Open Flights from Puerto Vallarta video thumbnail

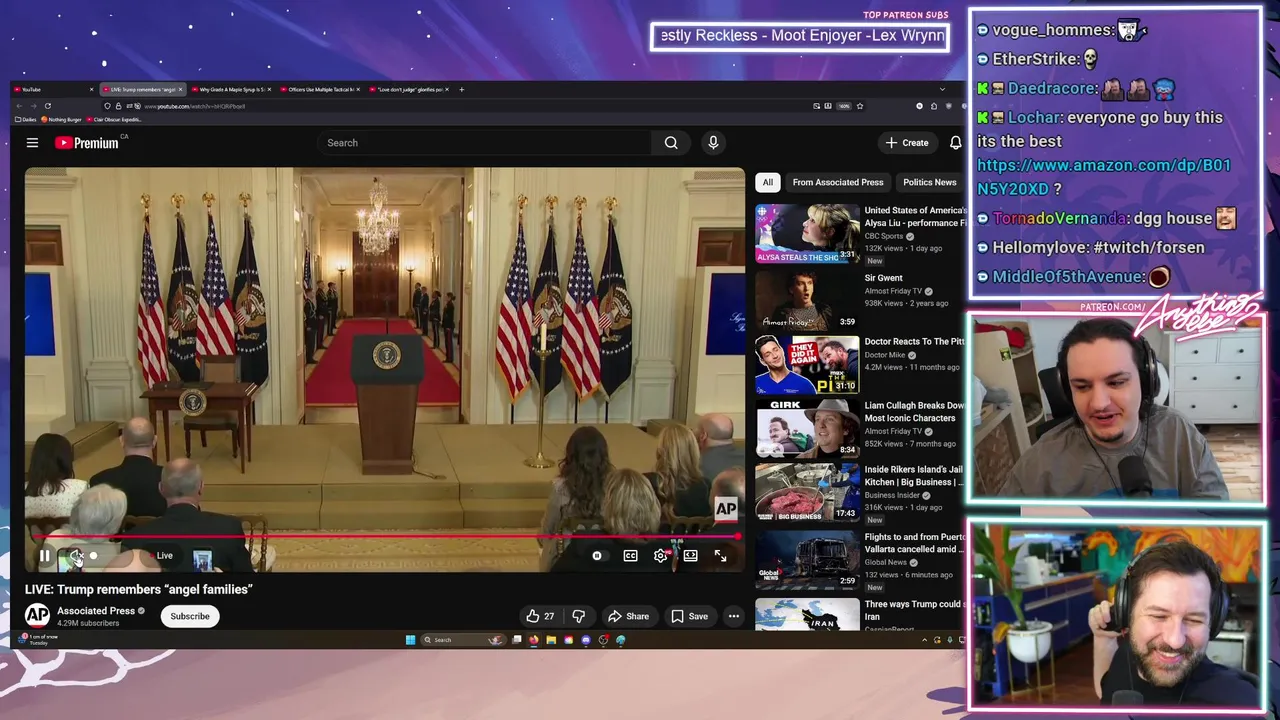click(x=807, y=558)
